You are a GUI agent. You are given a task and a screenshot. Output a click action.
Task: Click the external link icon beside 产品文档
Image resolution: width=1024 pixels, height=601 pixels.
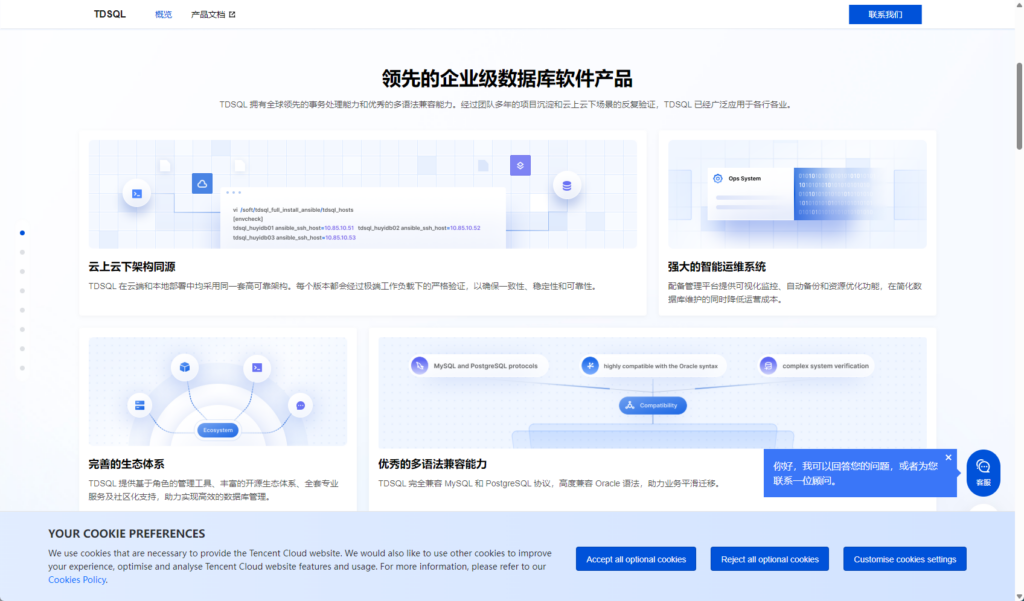[x=232, y=14]
